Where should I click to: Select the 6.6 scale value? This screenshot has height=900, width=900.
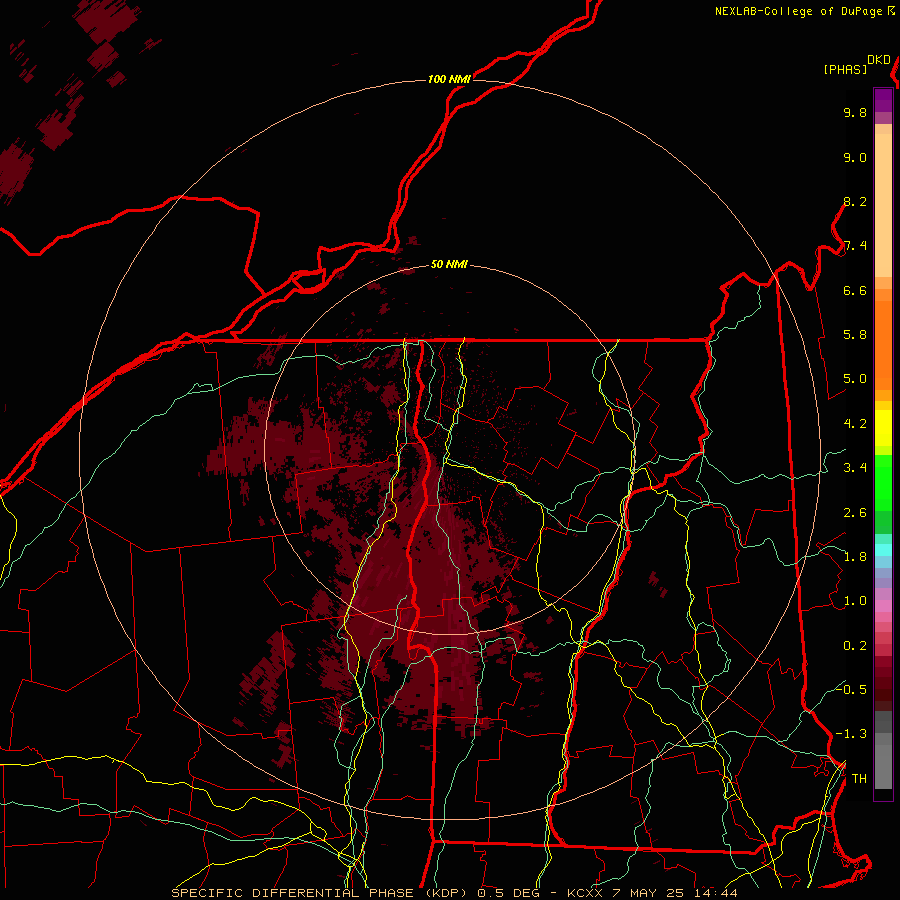click(855, 290)
